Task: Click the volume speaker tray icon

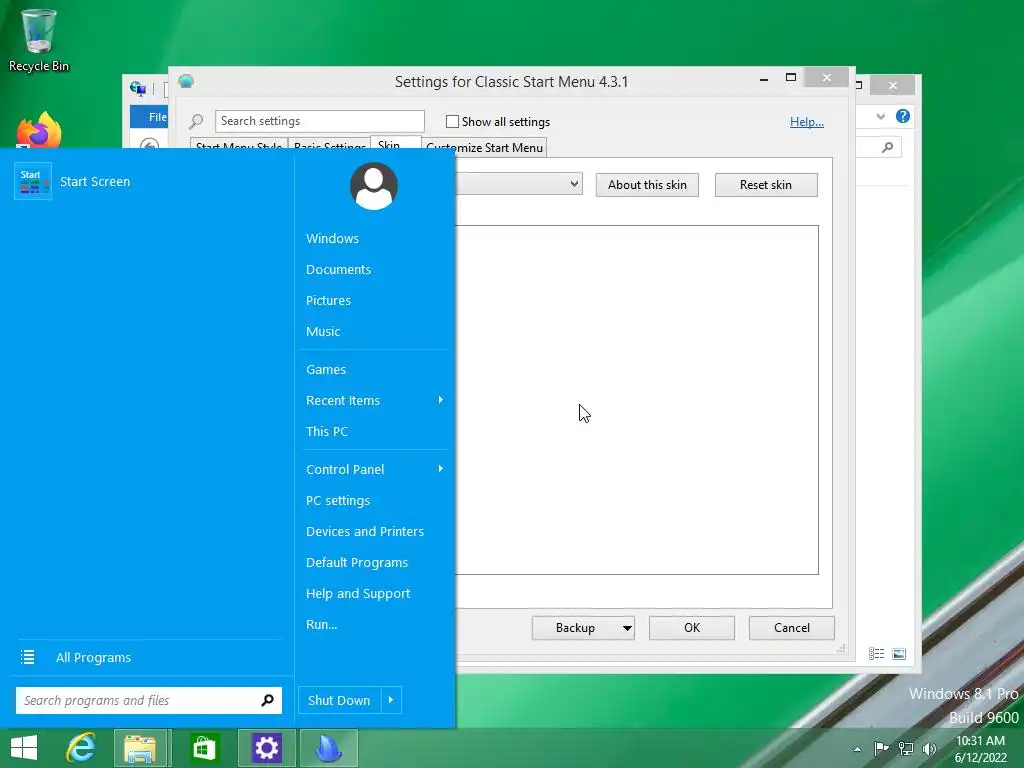Action: click(929, 748)
